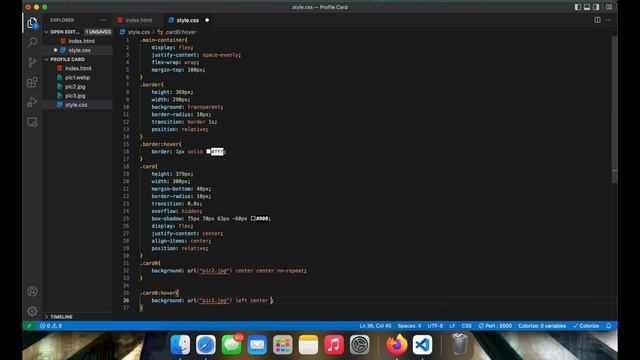Open the Spaces: 4 indentation selector
Viewport: 640px width, 360px height.
coord(409,326)
